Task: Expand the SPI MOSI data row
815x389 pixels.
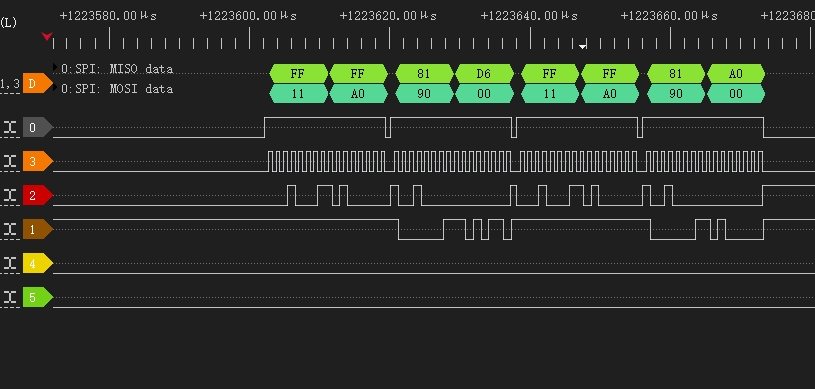Action: click(x=55, y=87)
